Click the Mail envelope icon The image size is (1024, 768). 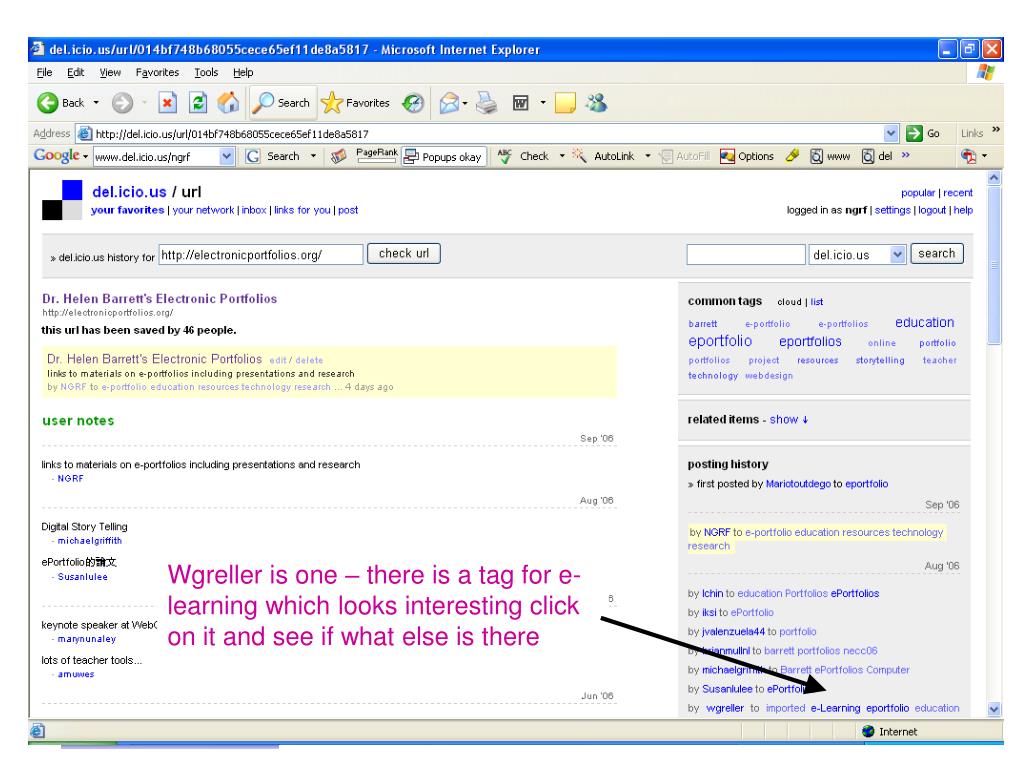(x=449, y=103)
